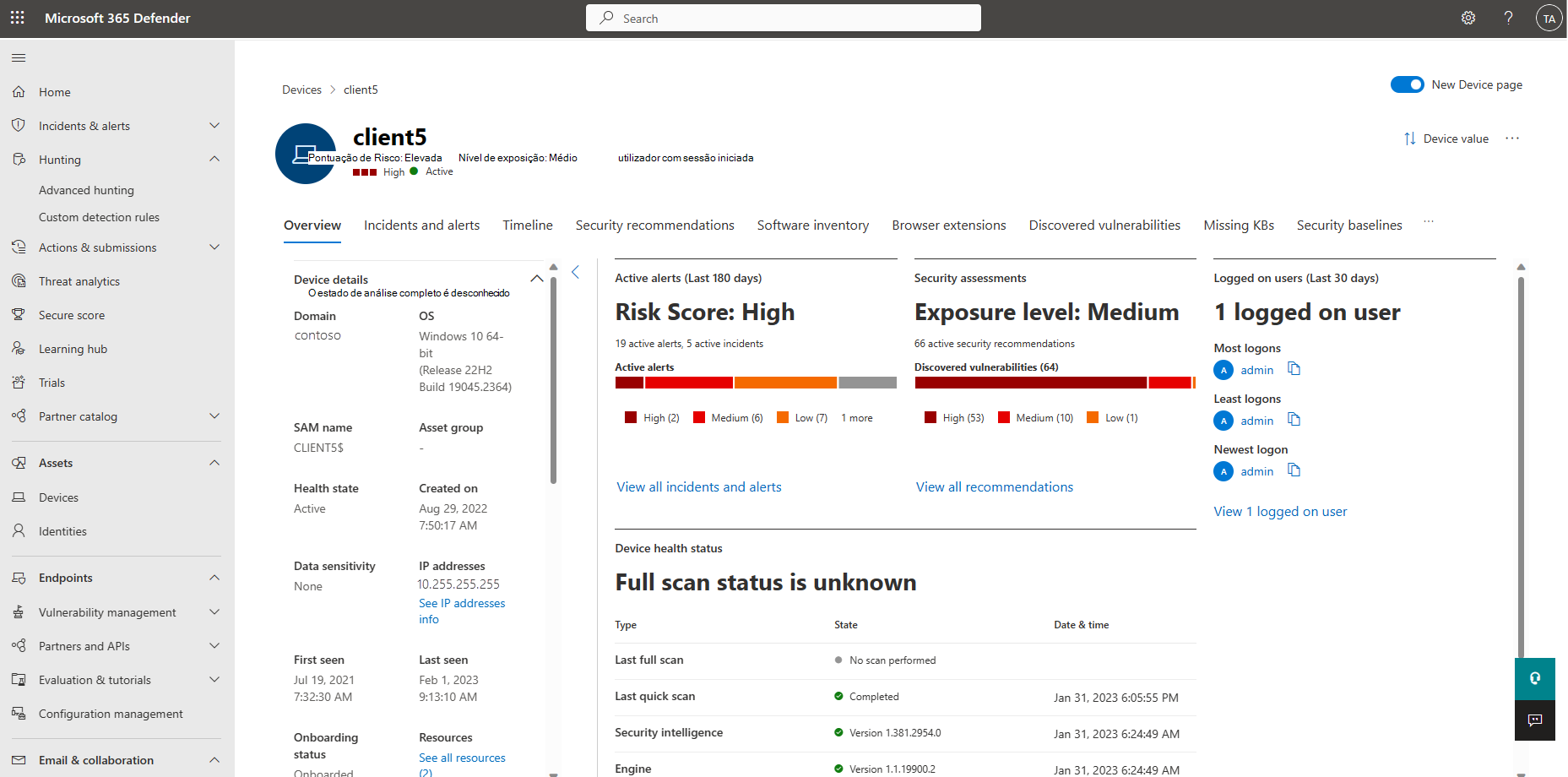Screen dimensions: 1568x777
Task: Open the app launcher waffle icon
Action: point(18,18)
